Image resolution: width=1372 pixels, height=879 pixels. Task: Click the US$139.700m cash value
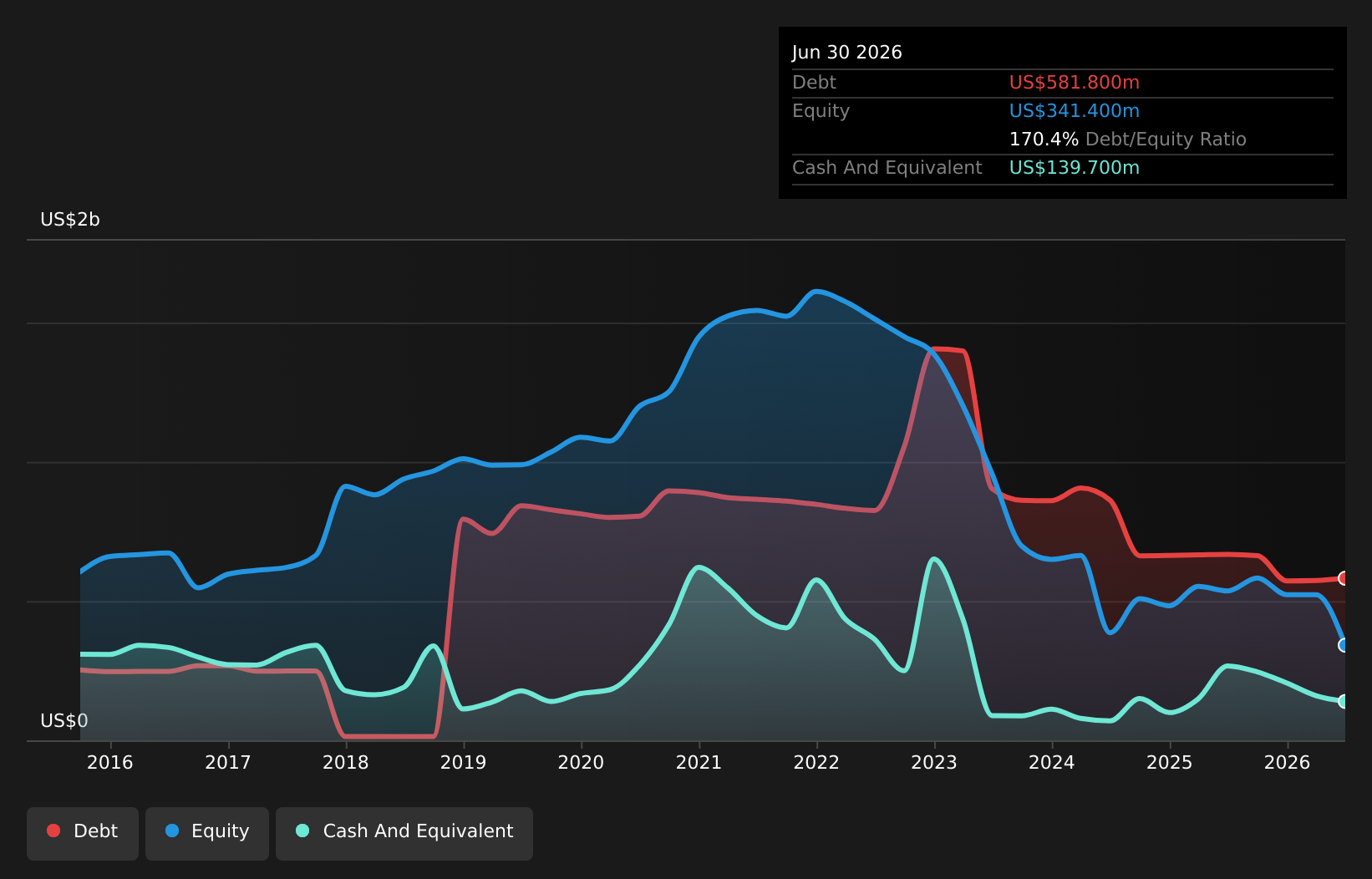tap(1075, 168)
